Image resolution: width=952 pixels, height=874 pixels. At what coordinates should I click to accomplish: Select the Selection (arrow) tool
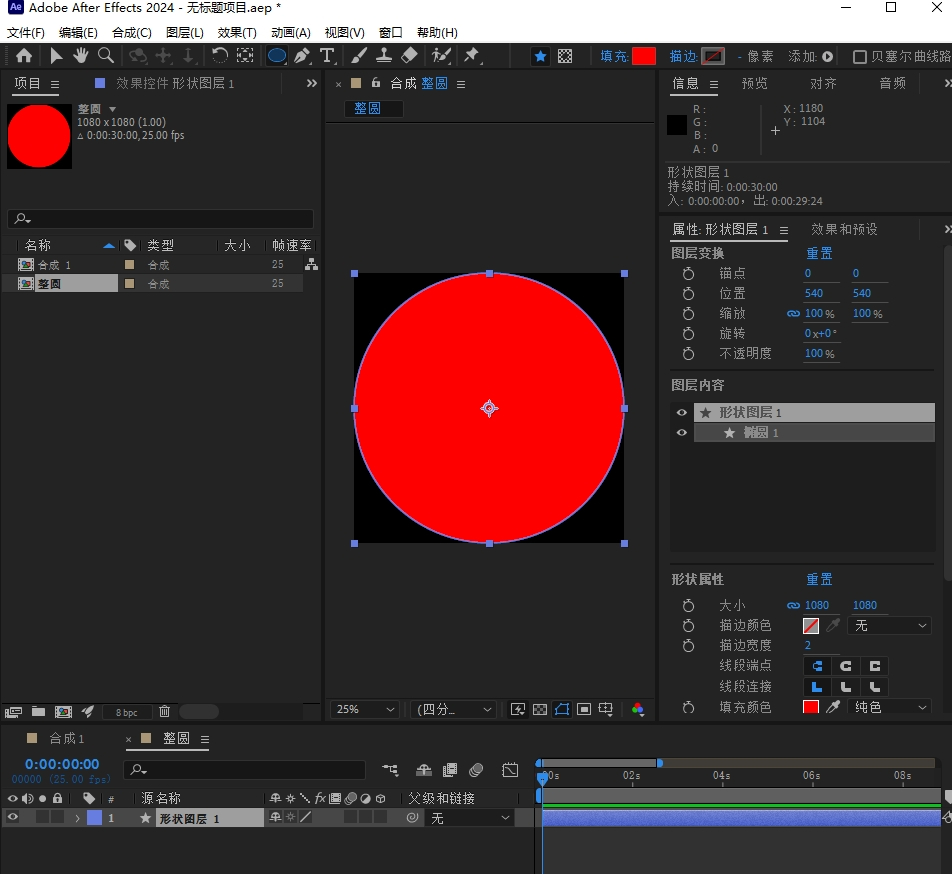[x=56, y=56]
